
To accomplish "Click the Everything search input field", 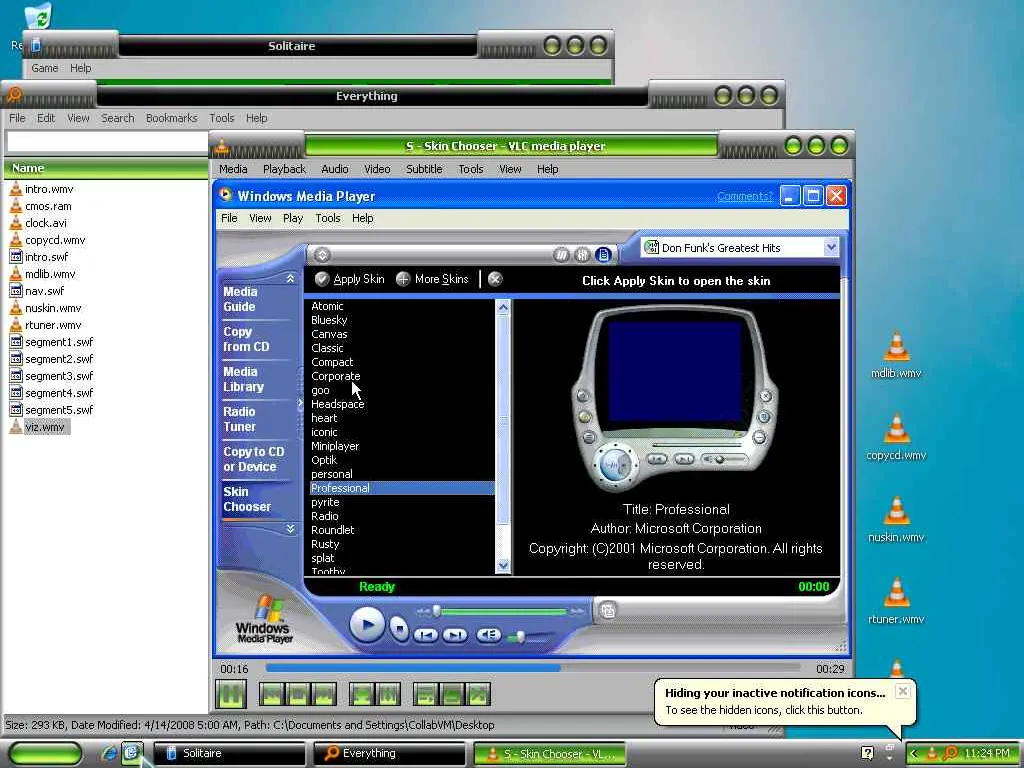I will (107, 142).
